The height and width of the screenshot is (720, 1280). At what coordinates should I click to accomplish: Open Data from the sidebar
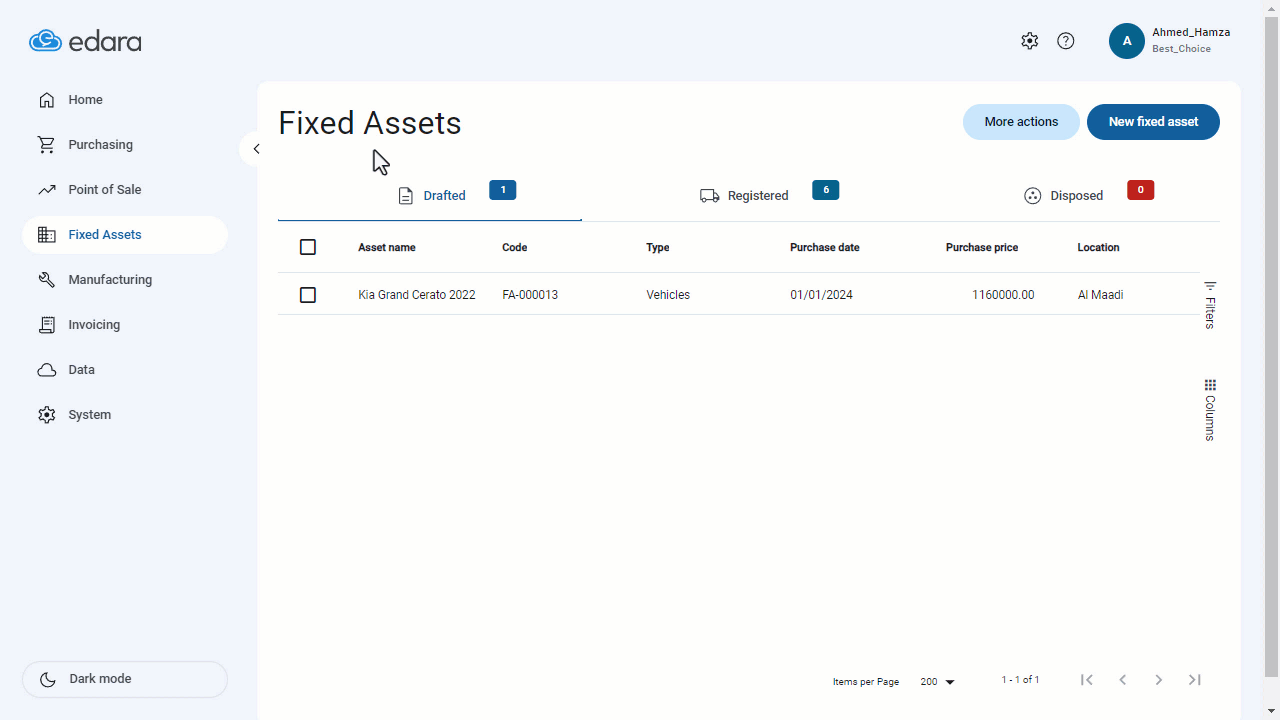point(125,370)
